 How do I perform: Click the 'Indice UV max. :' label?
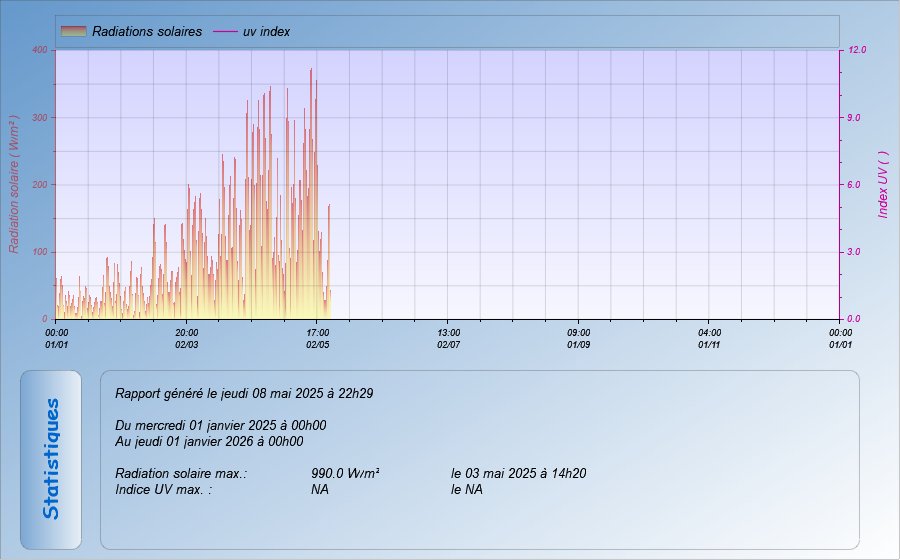(164, 490)
